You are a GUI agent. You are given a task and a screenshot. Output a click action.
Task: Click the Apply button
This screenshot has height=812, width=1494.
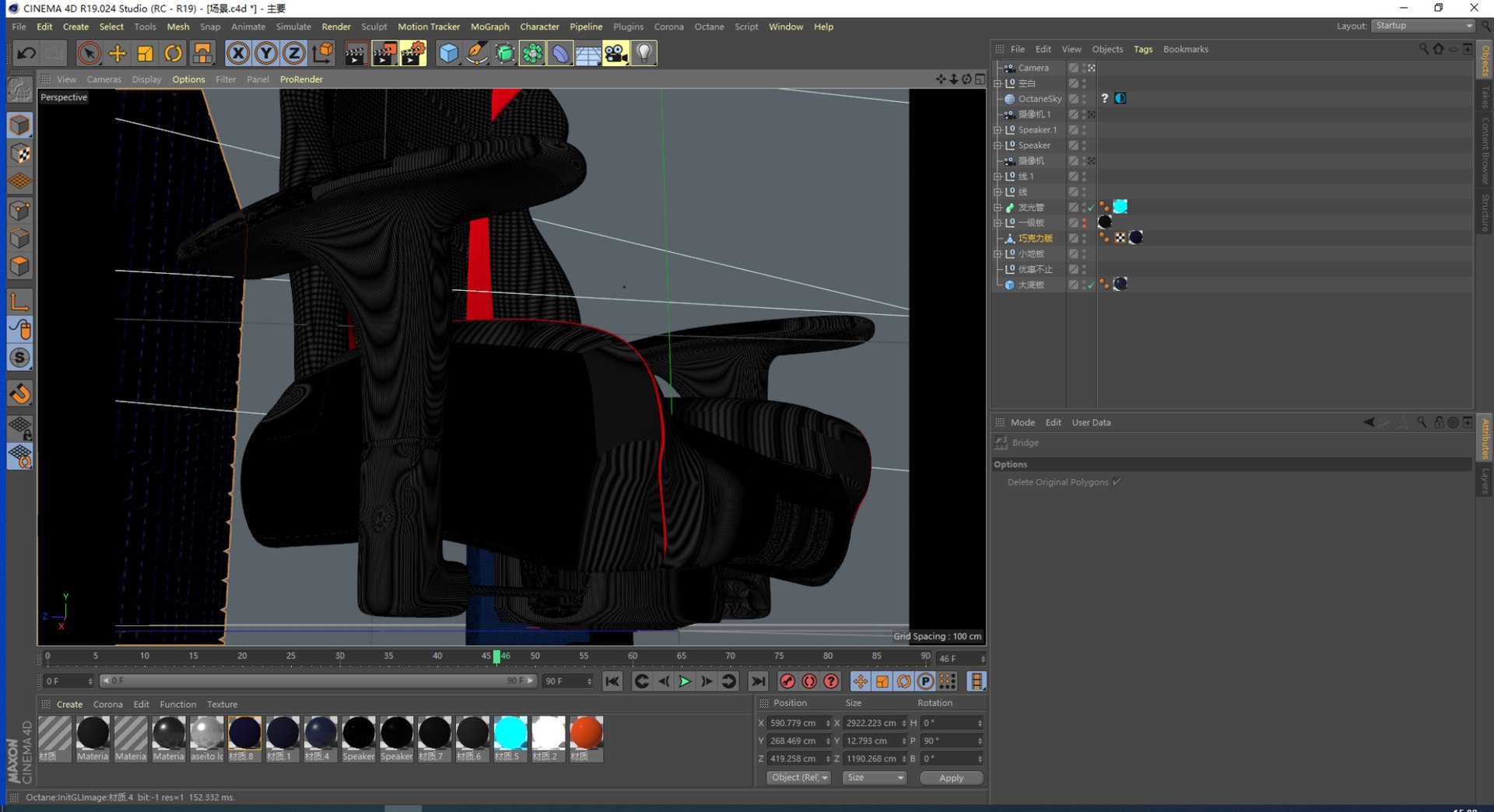coord(951,778)
